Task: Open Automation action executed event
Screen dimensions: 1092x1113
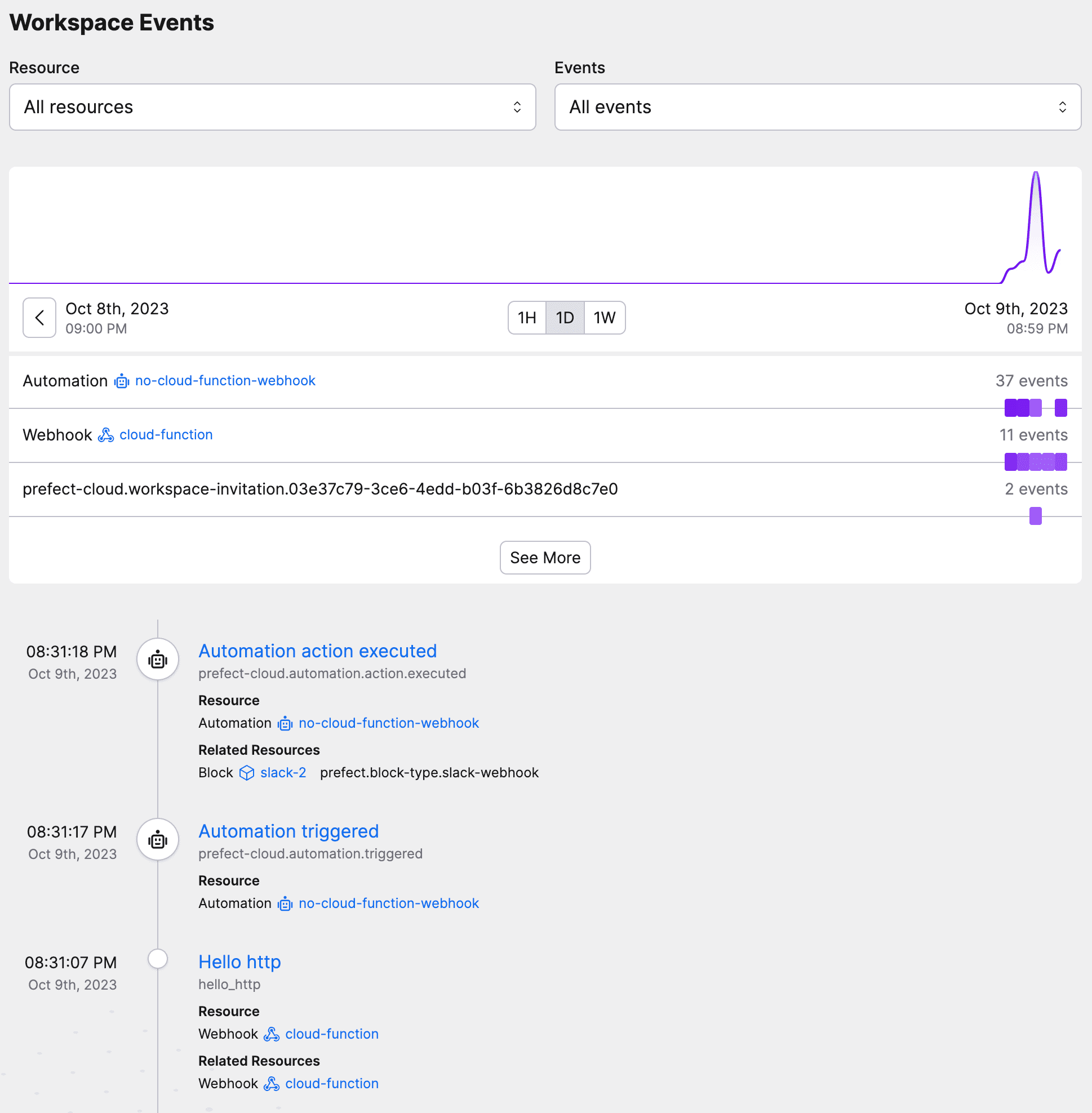Action: [x=317, y=651]
